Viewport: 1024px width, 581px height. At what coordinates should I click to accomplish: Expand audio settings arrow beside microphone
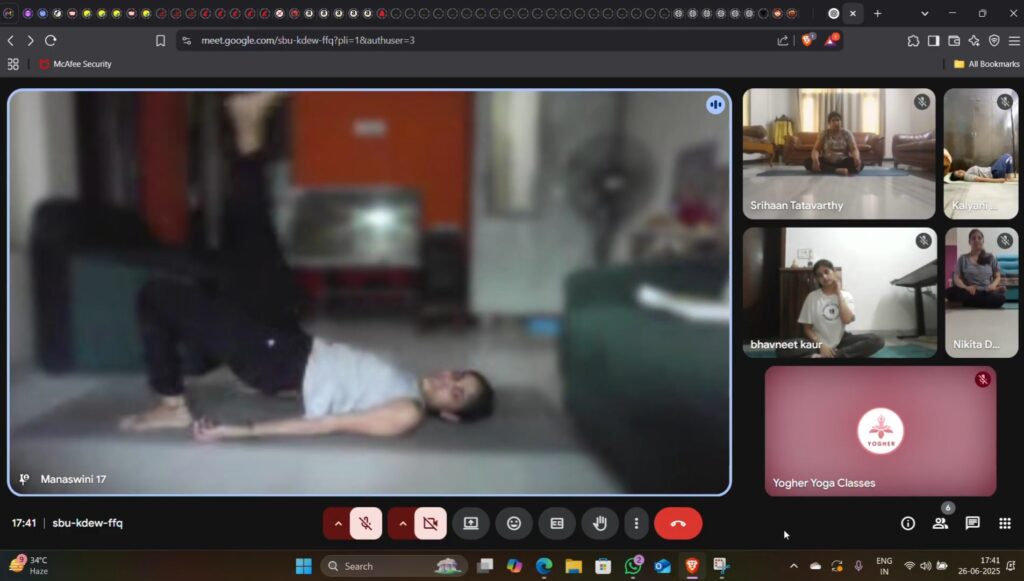(338, 523)
